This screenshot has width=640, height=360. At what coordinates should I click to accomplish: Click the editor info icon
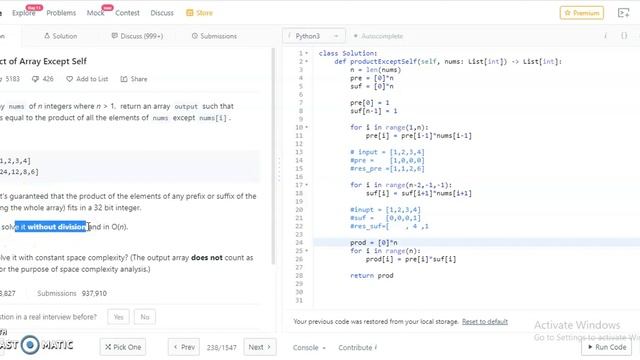(x=605, y=36)
